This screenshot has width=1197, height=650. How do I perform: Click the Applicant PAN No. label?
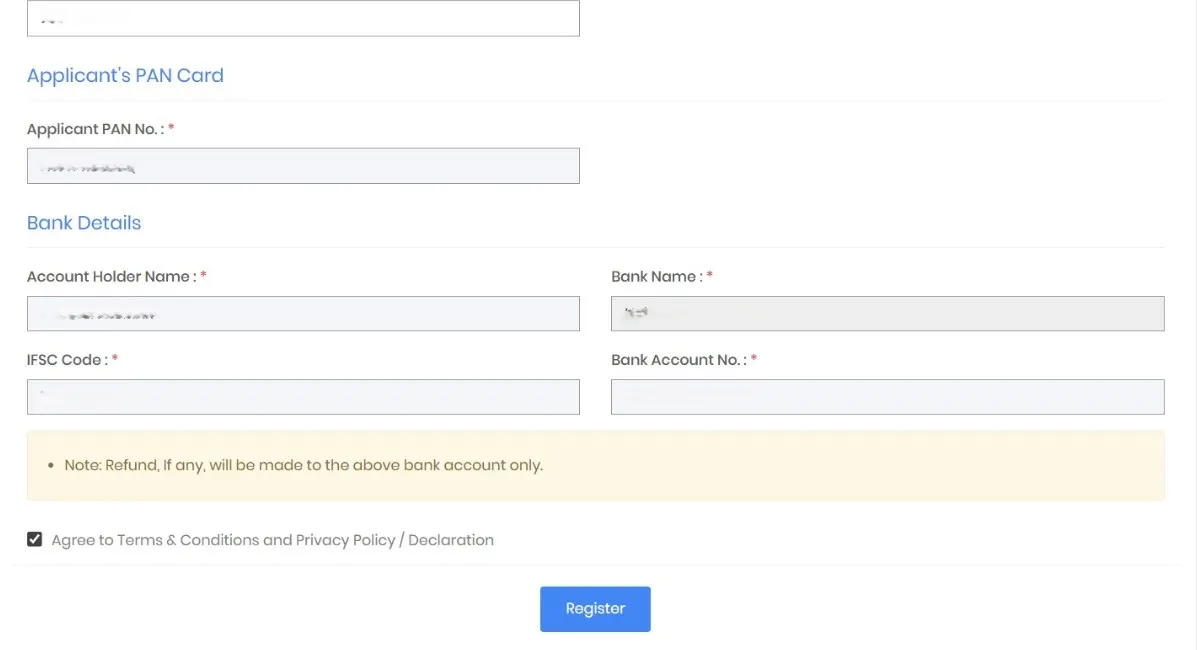pyautogui.click(x=97, y=128)
